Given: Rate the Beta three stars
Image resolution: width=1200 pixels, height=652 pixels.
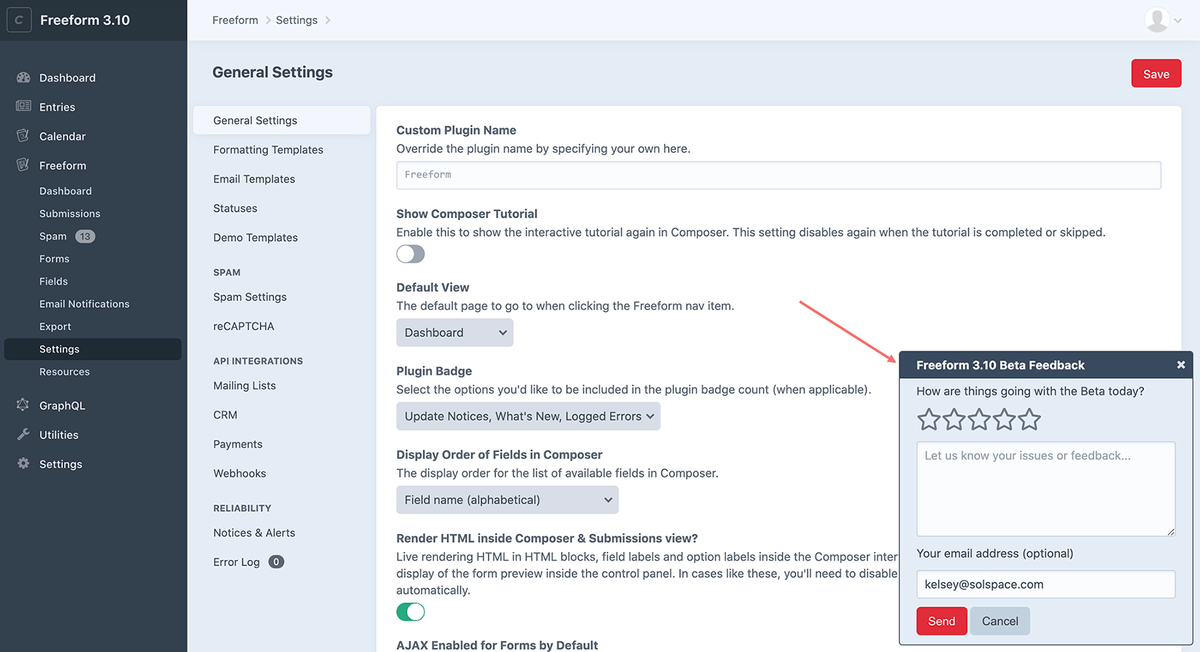Looking at the screenshot, I should click(979, 419).
